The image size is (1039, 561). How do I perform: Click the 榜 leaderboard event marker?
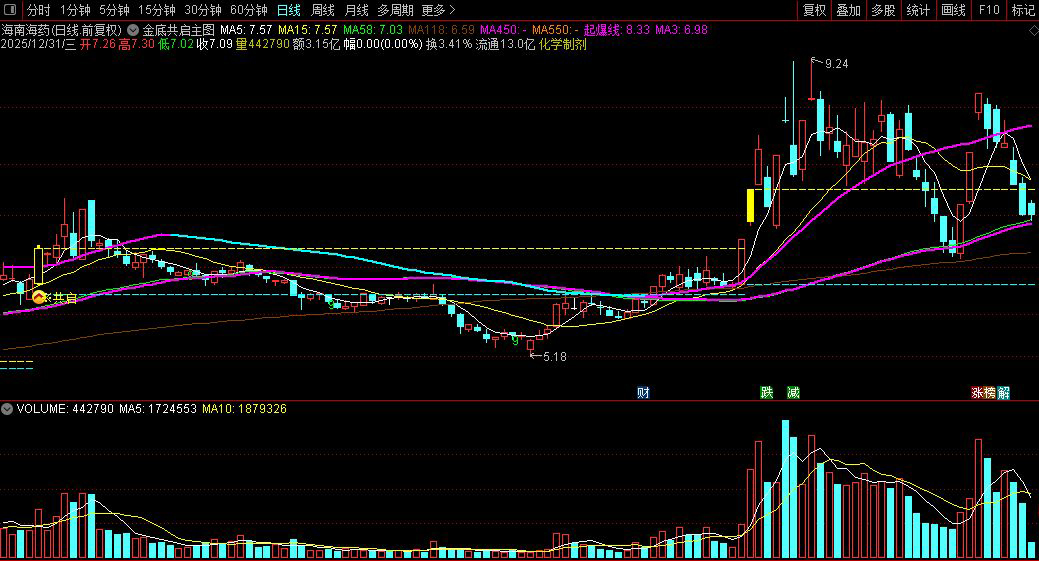point(991,393)
